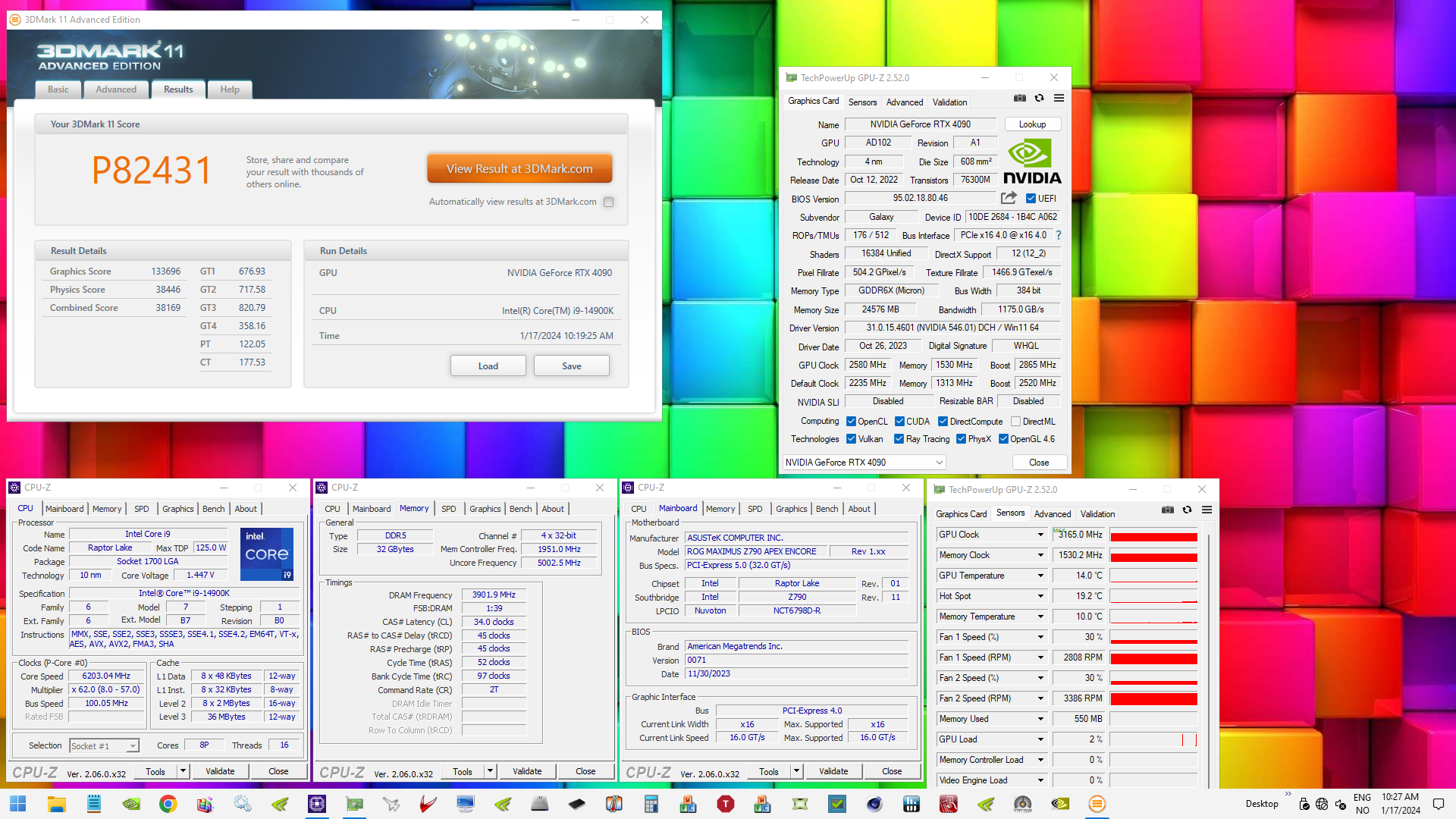Image resolution: width=1456 pixels, height=819 pixels.
Task: Toggle the CUDA checkbox
Action: (899, 422)
